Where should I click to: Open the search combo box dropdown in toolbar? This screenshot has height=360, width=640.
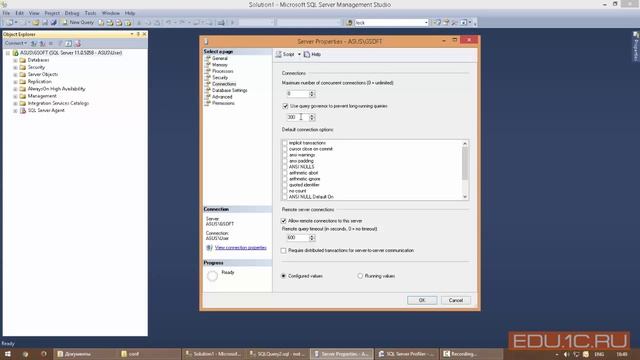click(426, 22)
